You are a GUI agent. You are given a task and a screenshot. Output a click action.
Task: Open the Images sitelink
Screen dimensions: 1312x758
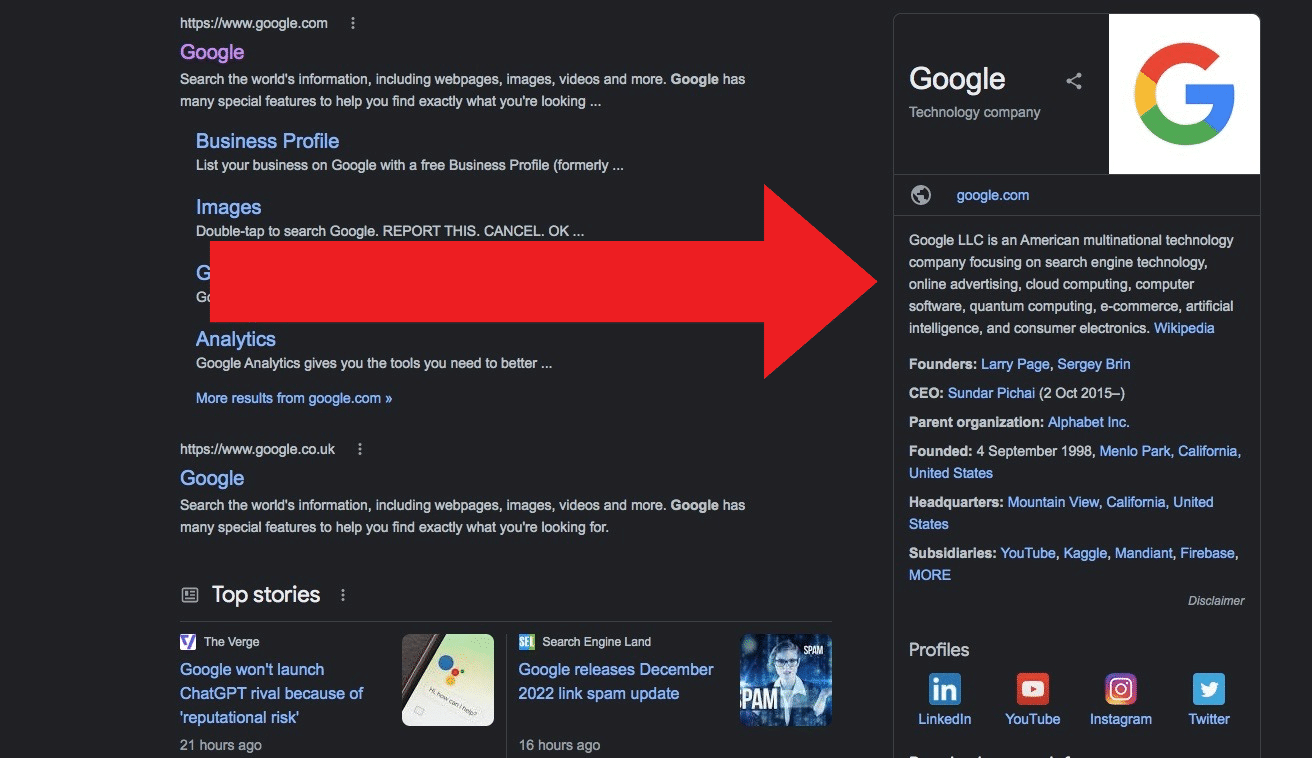tap(228, 207)
